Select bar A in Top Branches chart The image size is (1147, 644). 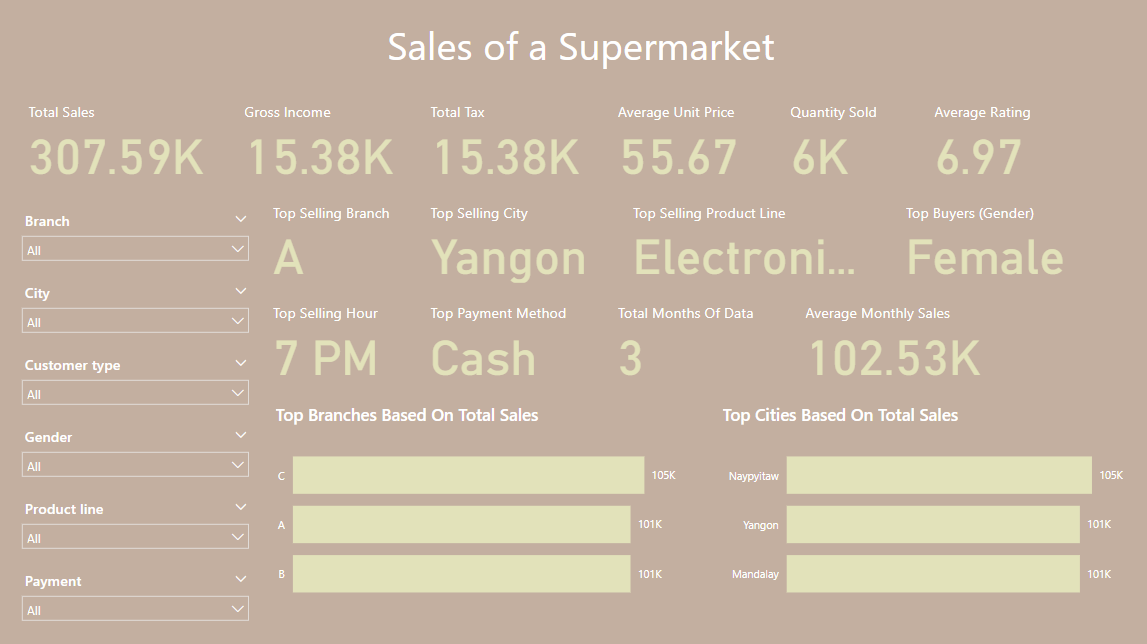(460, 524)
